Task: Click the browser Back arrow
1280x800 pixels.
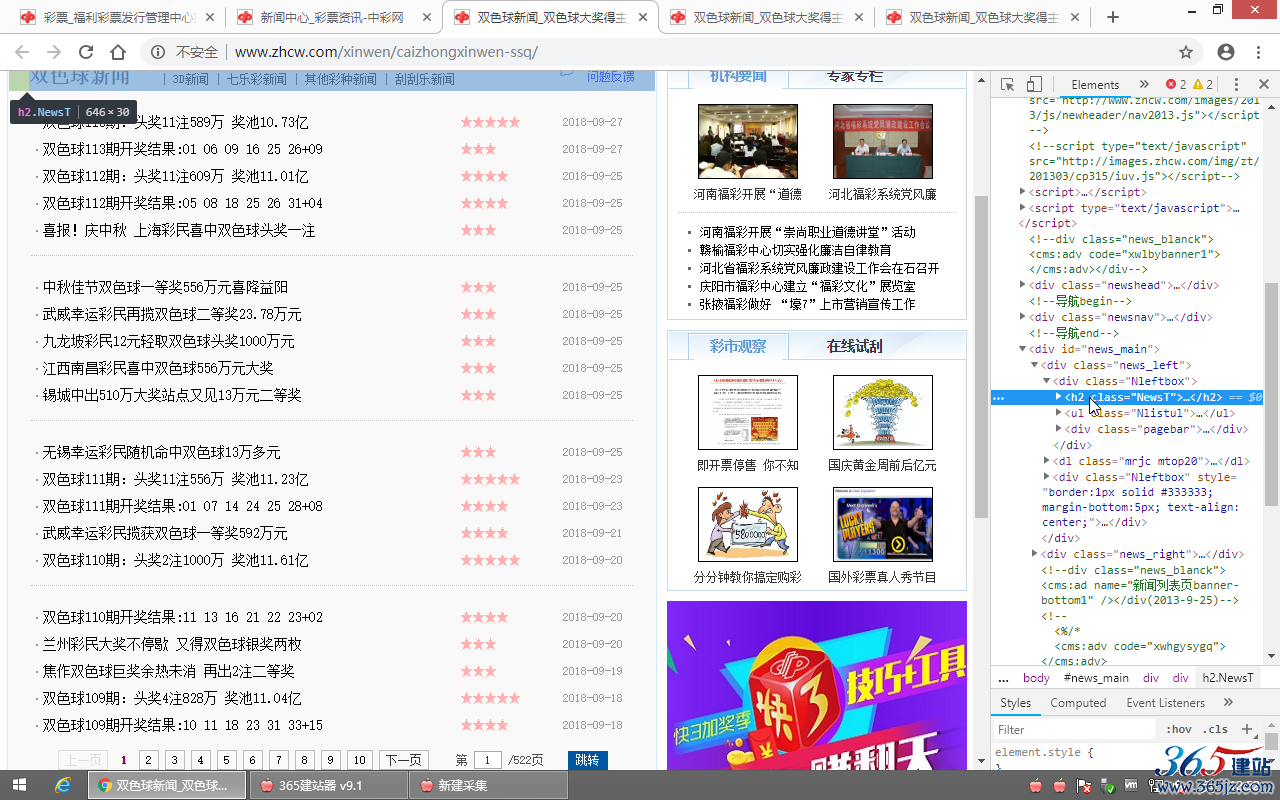Action: click(x=22, y=52)
